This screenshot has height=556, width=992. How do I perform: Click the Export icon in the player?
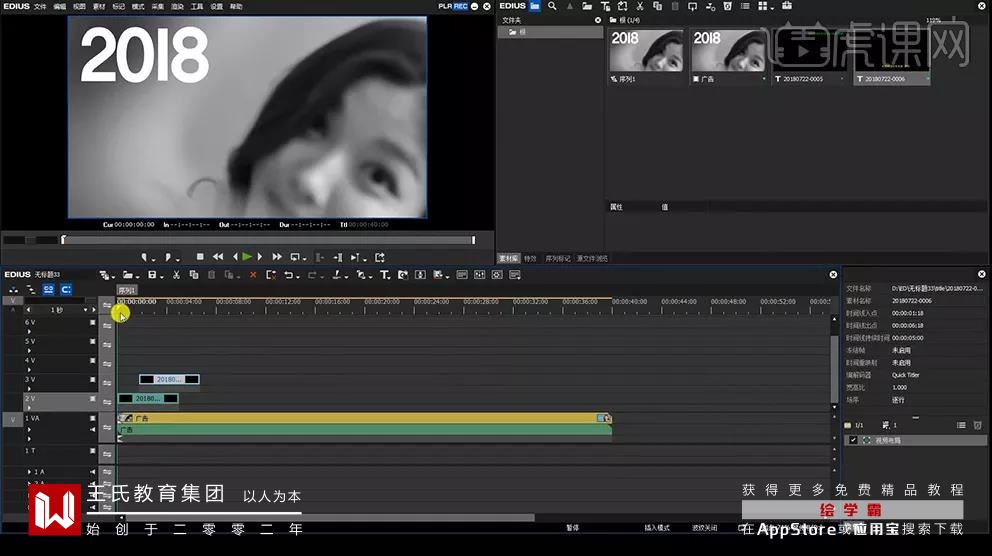click(x=380, y=257)
